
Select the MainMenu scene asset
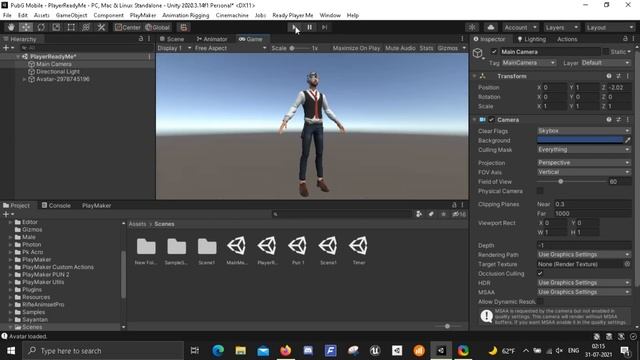click(x=237, y=250)
